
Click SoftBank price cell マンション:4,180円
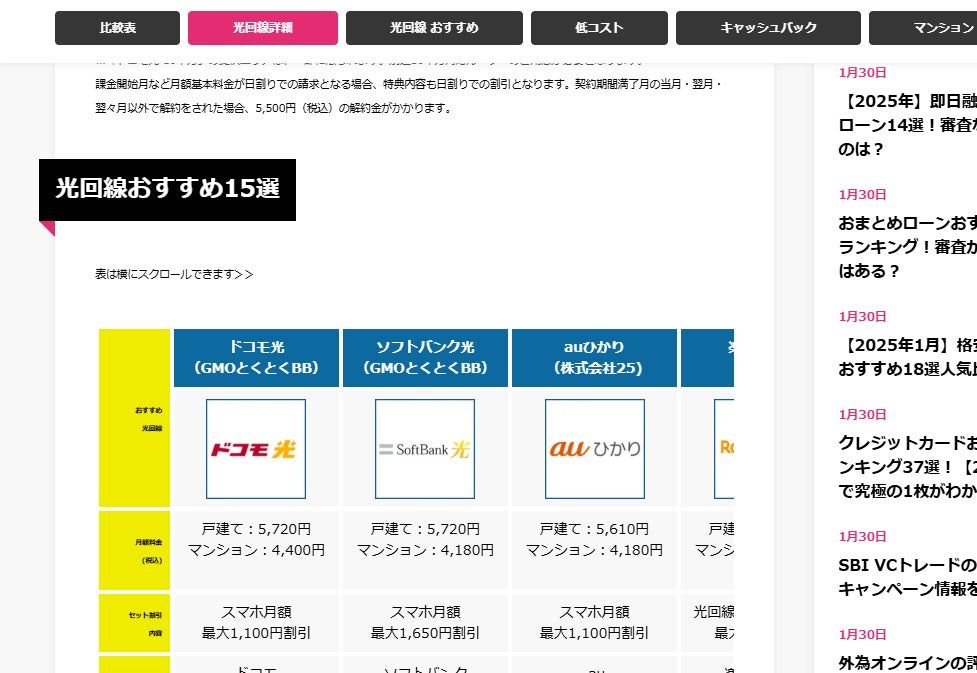click(x=425, y=550)
